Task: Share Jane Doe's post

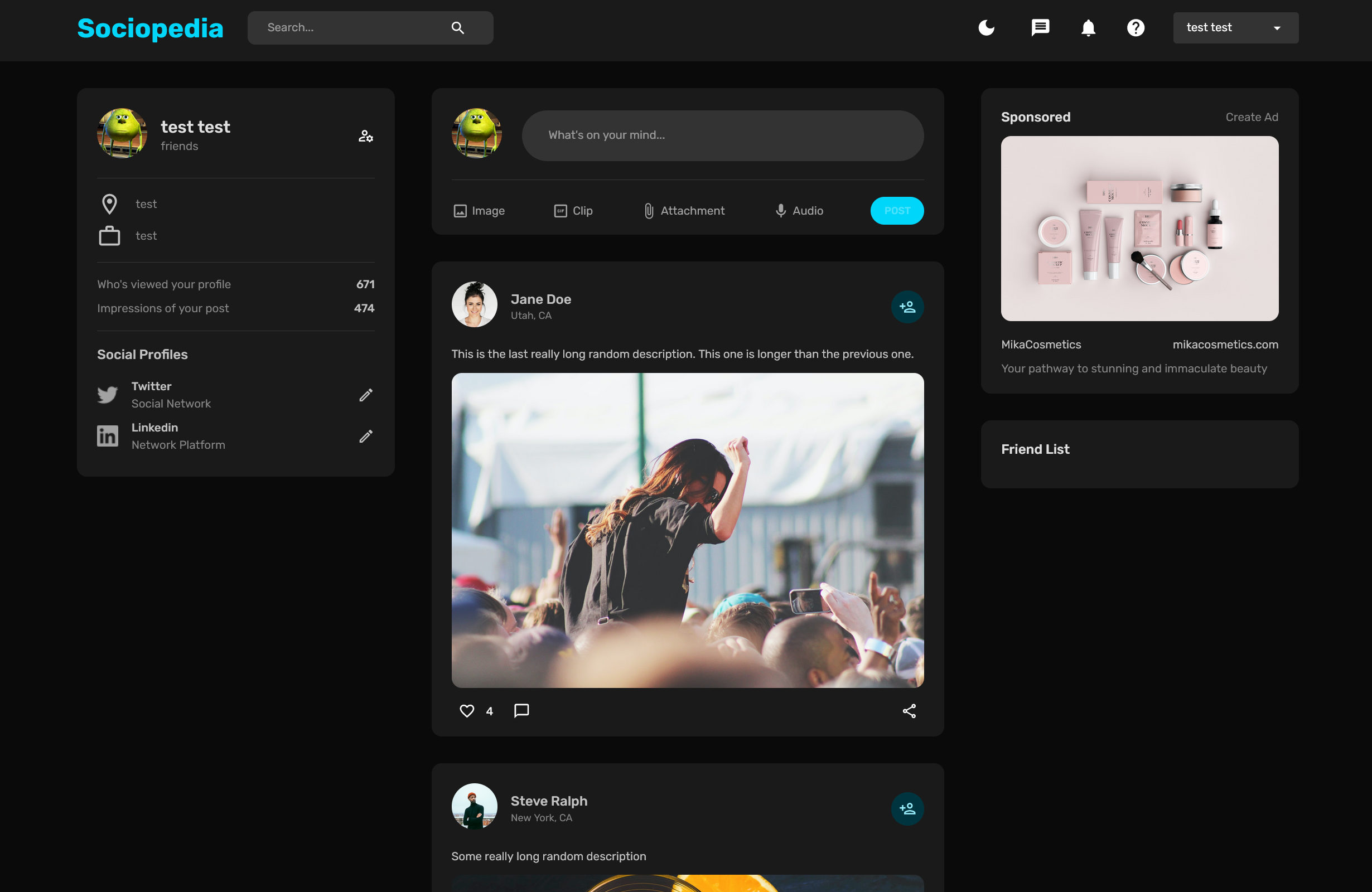Action: [909, 711]
